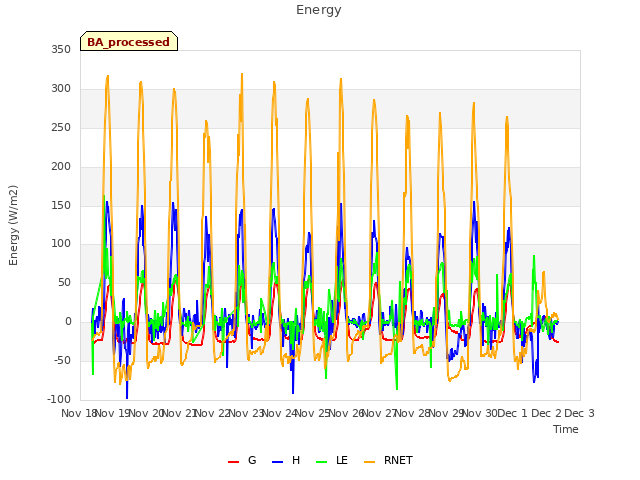Image resolution: width=640 pixels, height=480 pixels.
Task: Click the Dec 1 x-axis date label
Action: (x=512, y=413)
